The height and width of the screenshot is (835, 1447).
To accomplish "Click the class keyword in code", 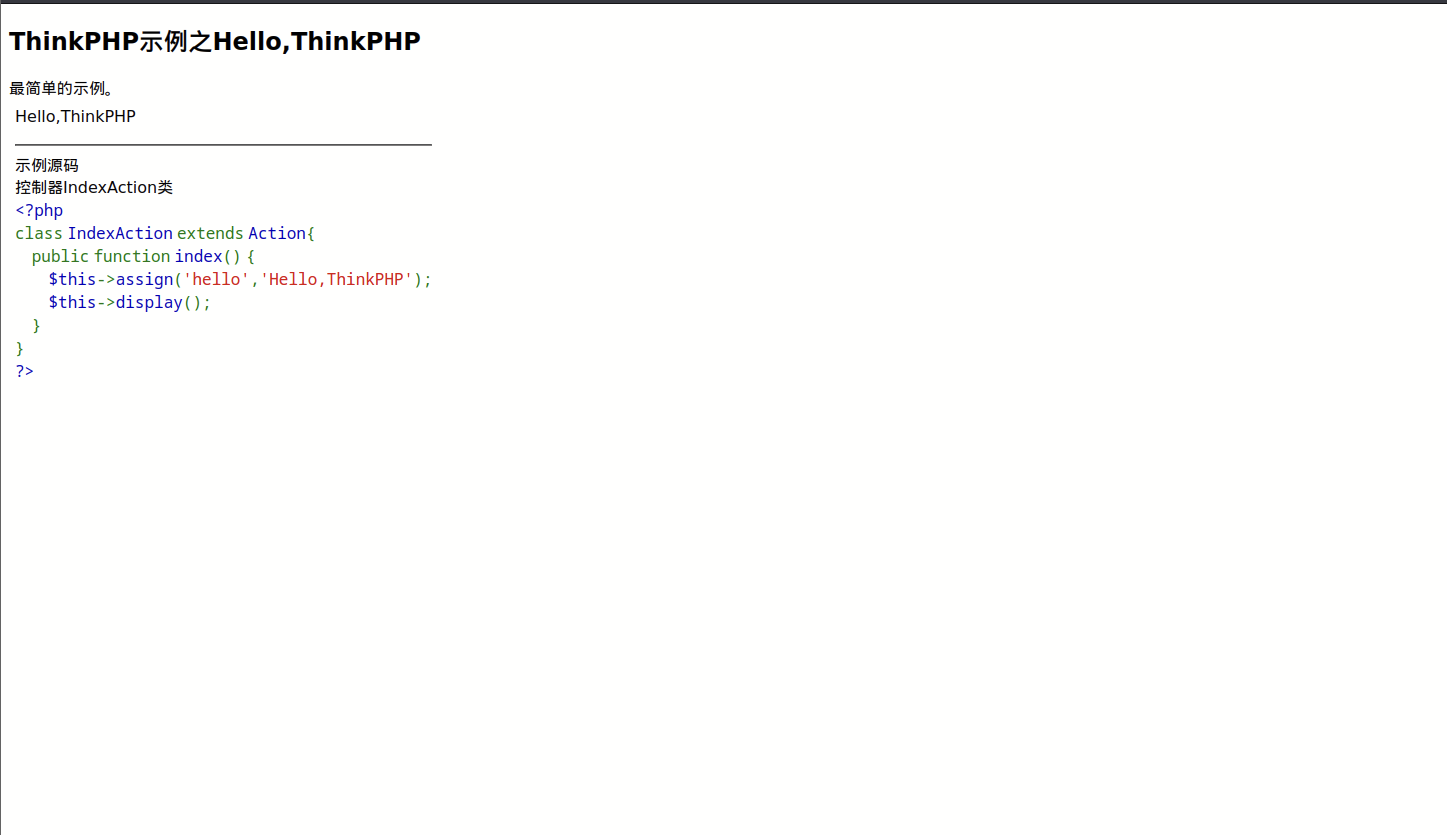I will (x=39, y=233).
